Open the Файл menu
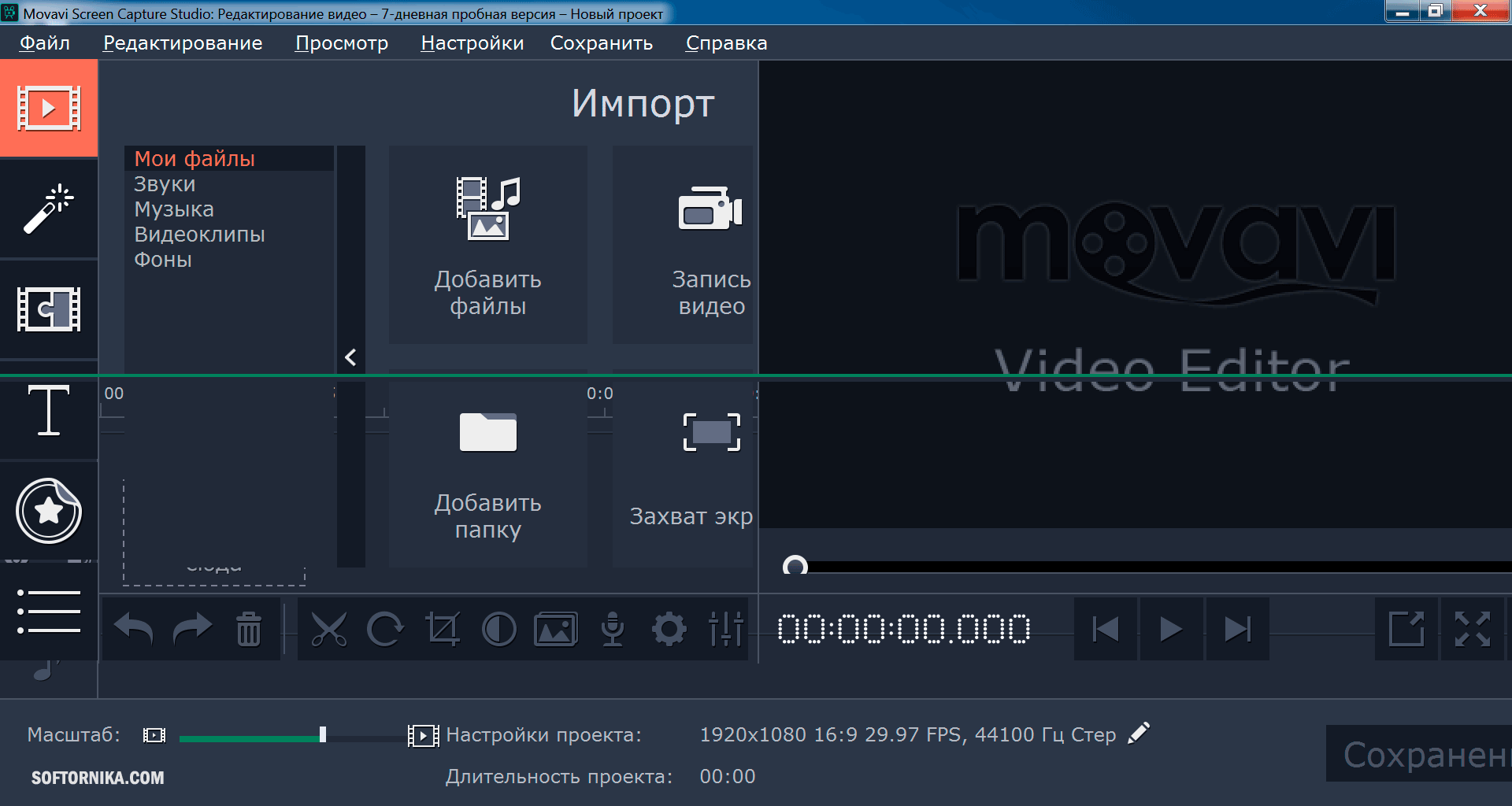 [x=45, y=43]
